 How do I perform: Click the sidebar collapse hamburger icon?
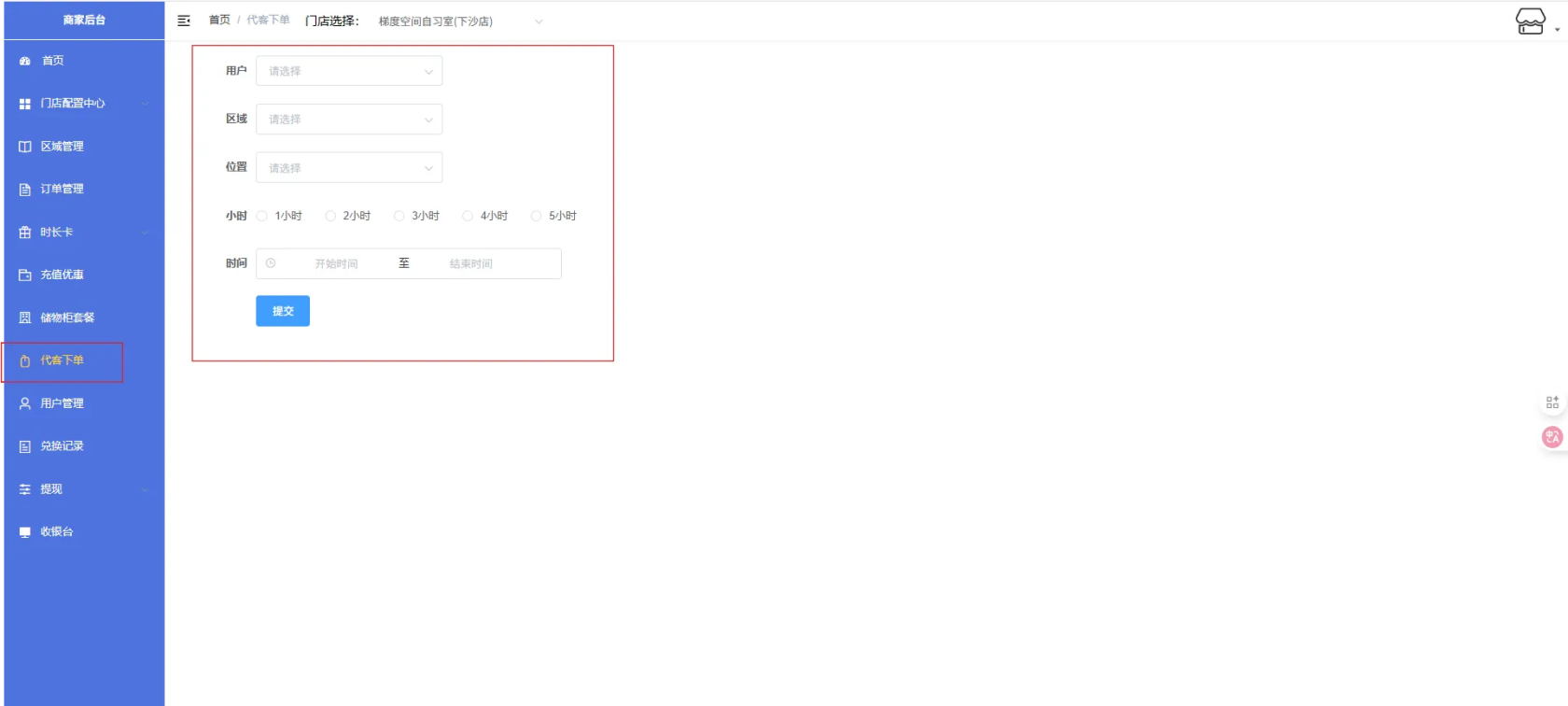(x=184, y=21)
